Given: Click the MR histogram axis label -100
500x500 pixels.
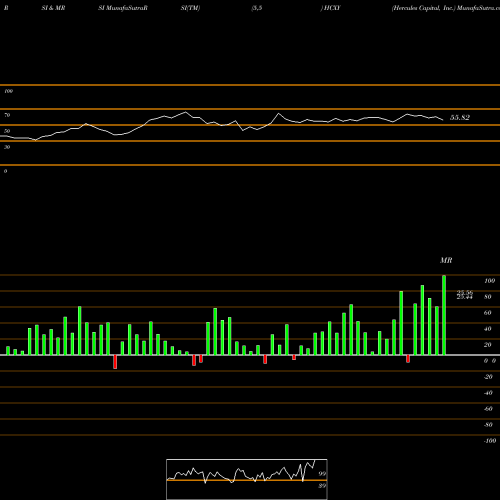Looking at the screenshot, I should 490,441.
